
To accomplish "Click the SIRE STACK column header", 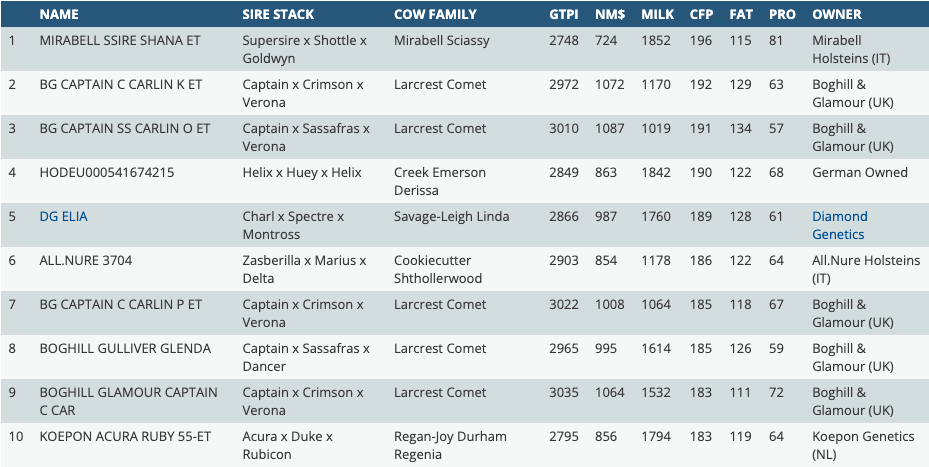I will [278, 15].
